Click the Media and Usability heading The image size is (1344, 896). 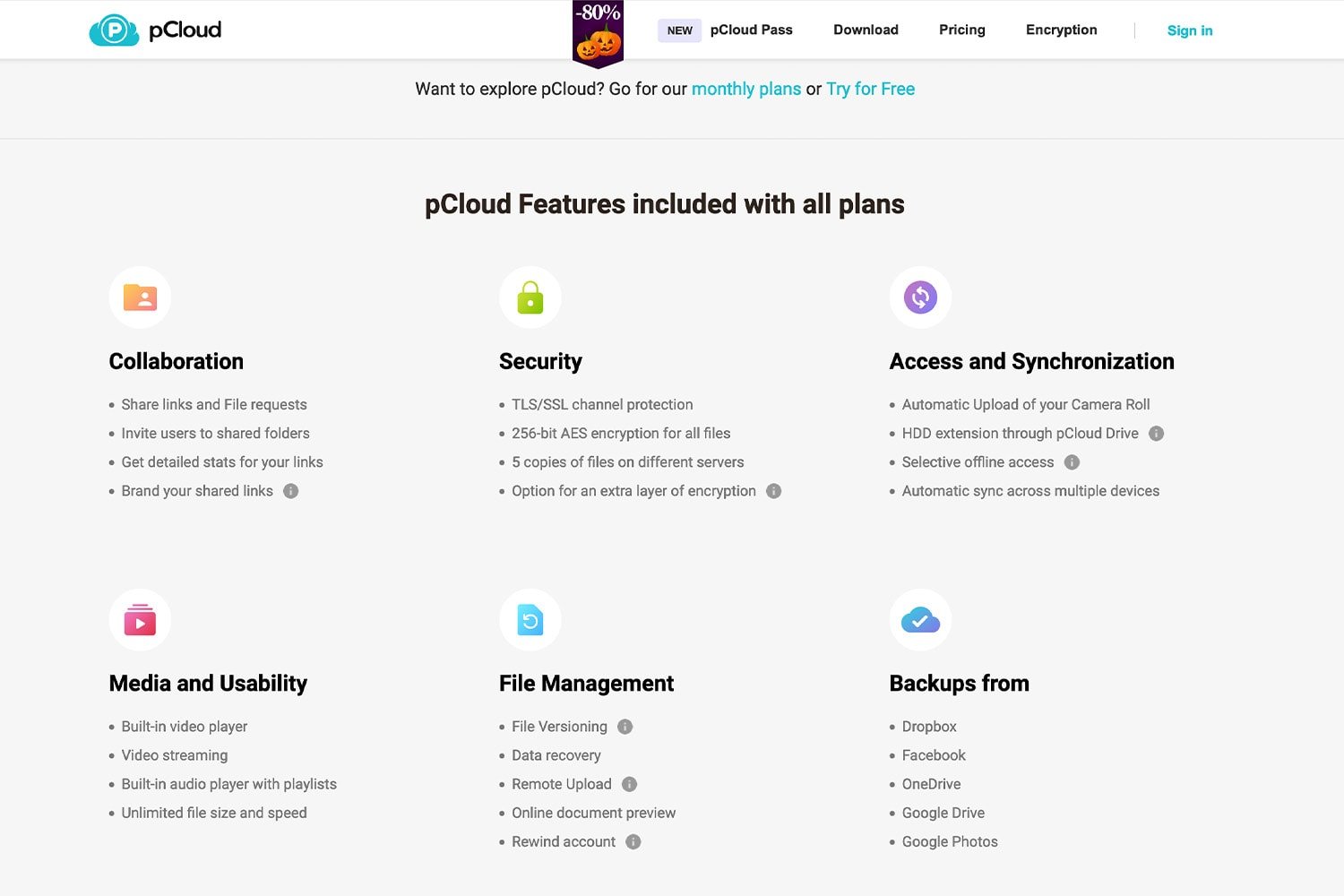208,684
